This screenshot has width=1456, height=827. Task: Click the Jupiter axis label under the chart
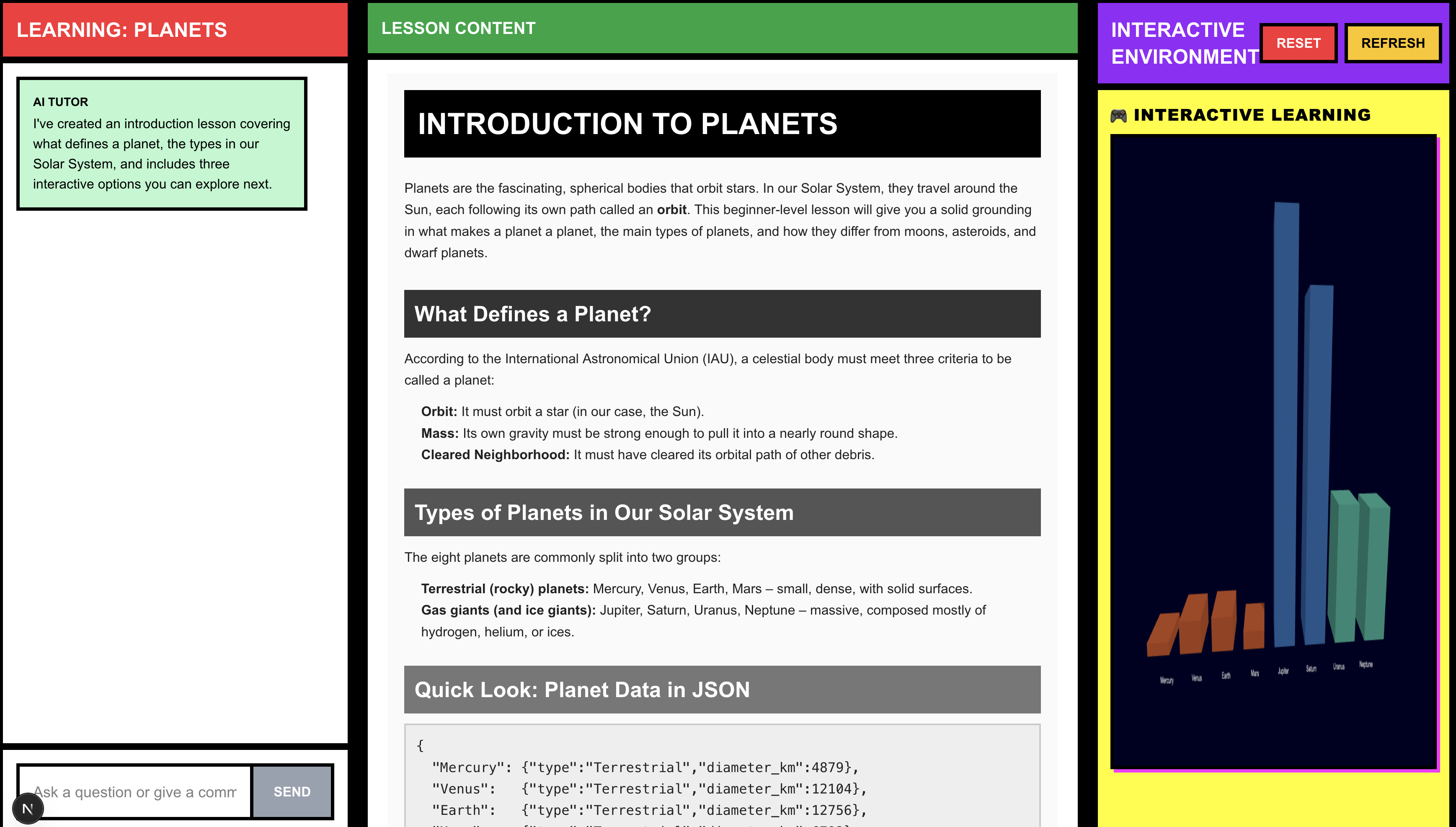[1283, 672]
